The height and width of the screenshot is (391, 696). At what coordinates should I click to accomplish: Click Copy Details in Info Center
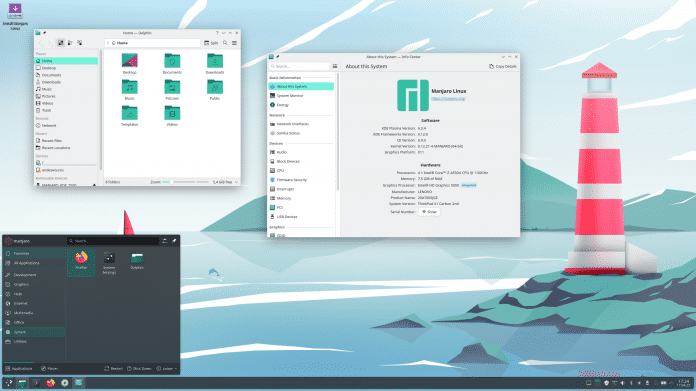pyautogui.click(x=503, y=66)
